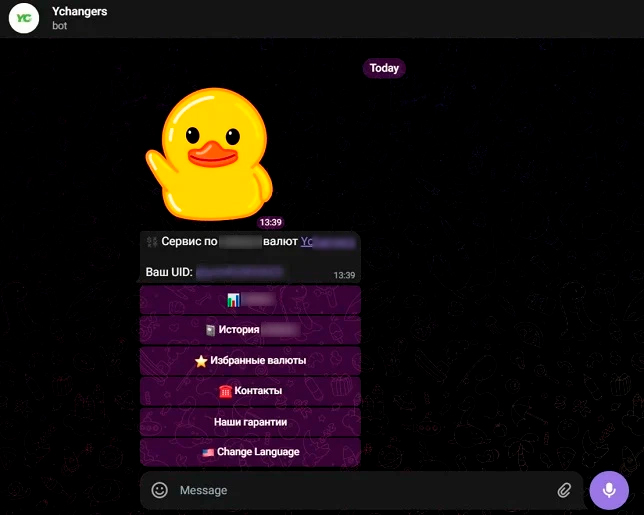The width and height of the screenshot is (644, 515).
Task: Click the paperclip attach file icon
Action: 564,490
